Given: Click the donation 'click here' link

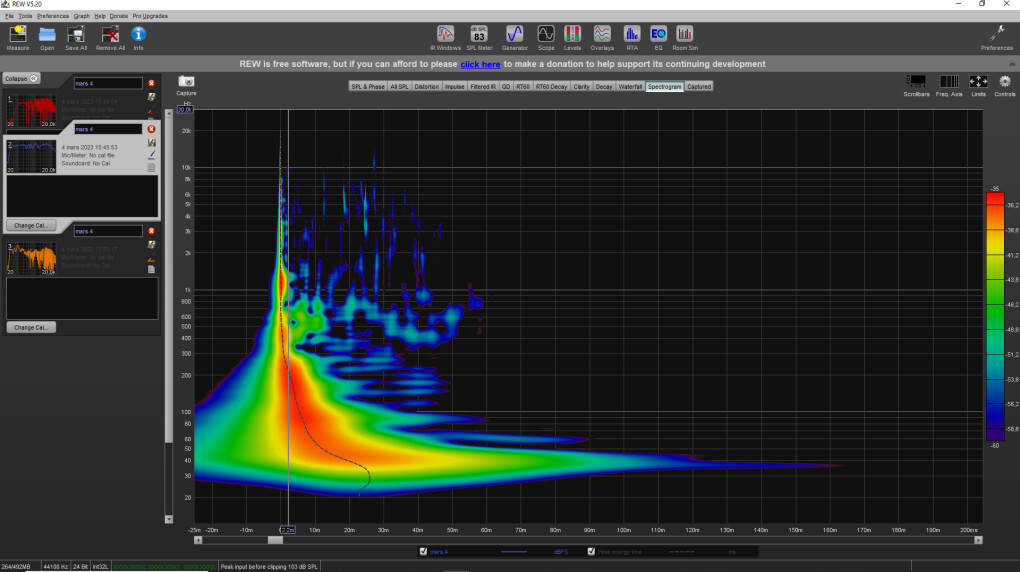Looking at the screenshot, I should [480, 64].
